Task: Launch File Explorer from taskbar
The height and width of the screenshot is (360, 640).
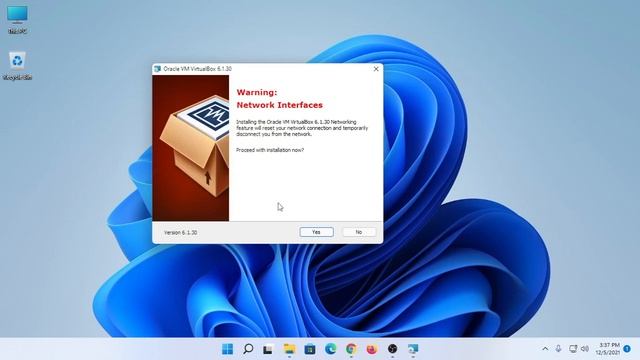Action: click(x=289, y=349)
